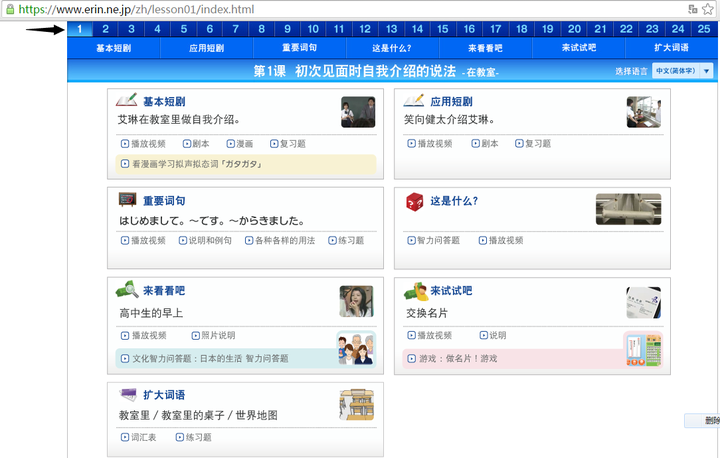
Task: Click 词汇表 under 扩大词语
Action: (x=139, y=437)
